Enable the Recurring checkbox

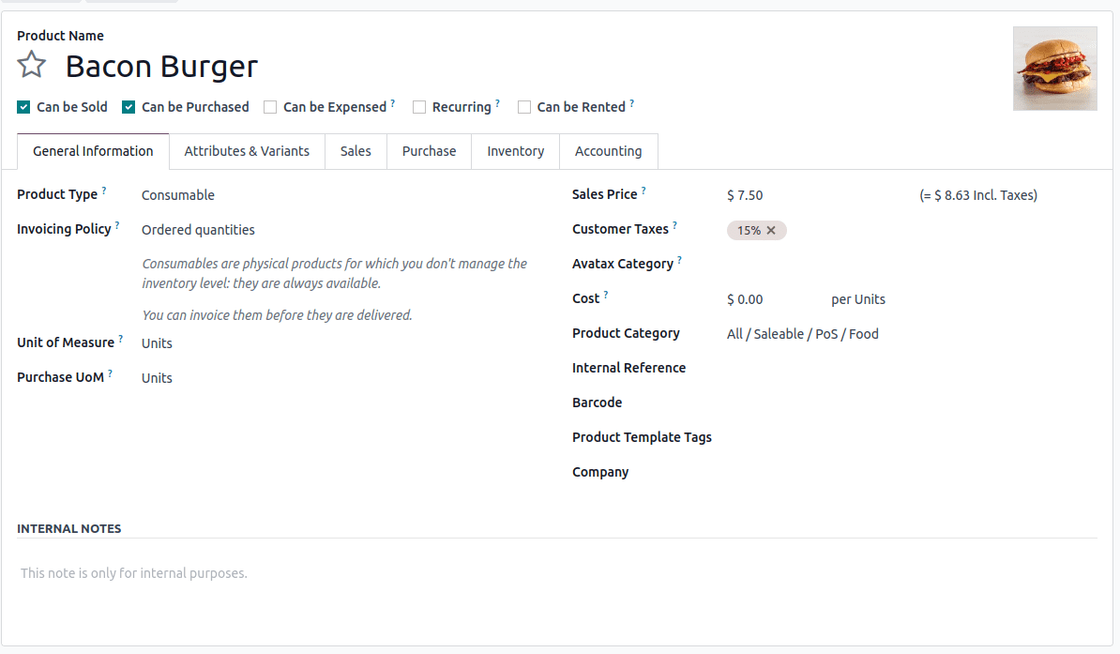tap(419, 107)
